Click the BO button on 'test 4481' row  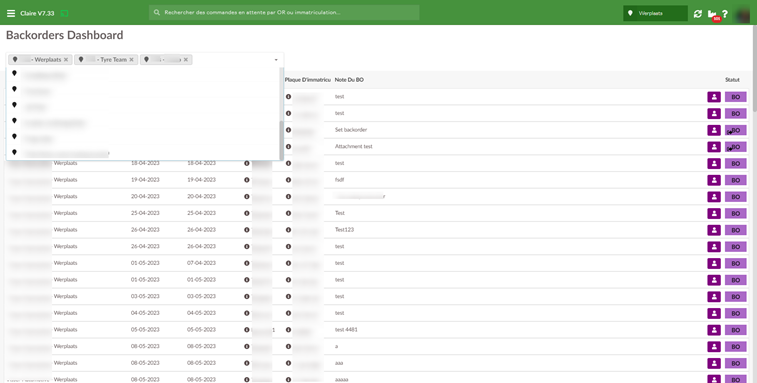tap(735, 330)
